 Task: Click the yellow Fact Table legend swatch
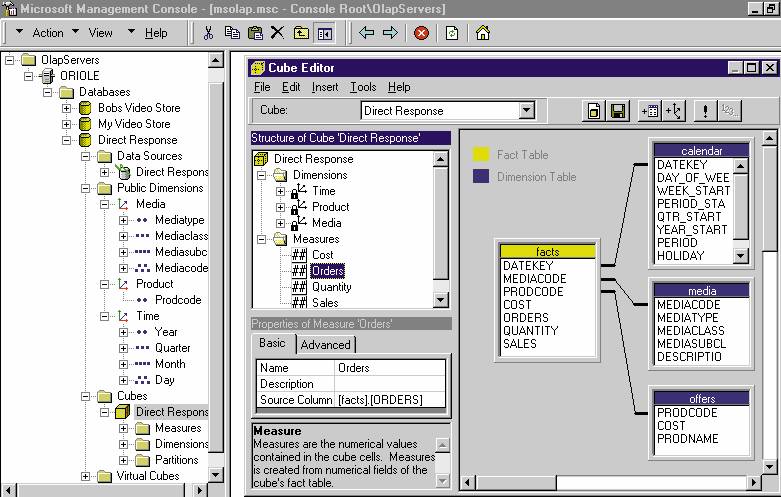(x=481, y=154)
